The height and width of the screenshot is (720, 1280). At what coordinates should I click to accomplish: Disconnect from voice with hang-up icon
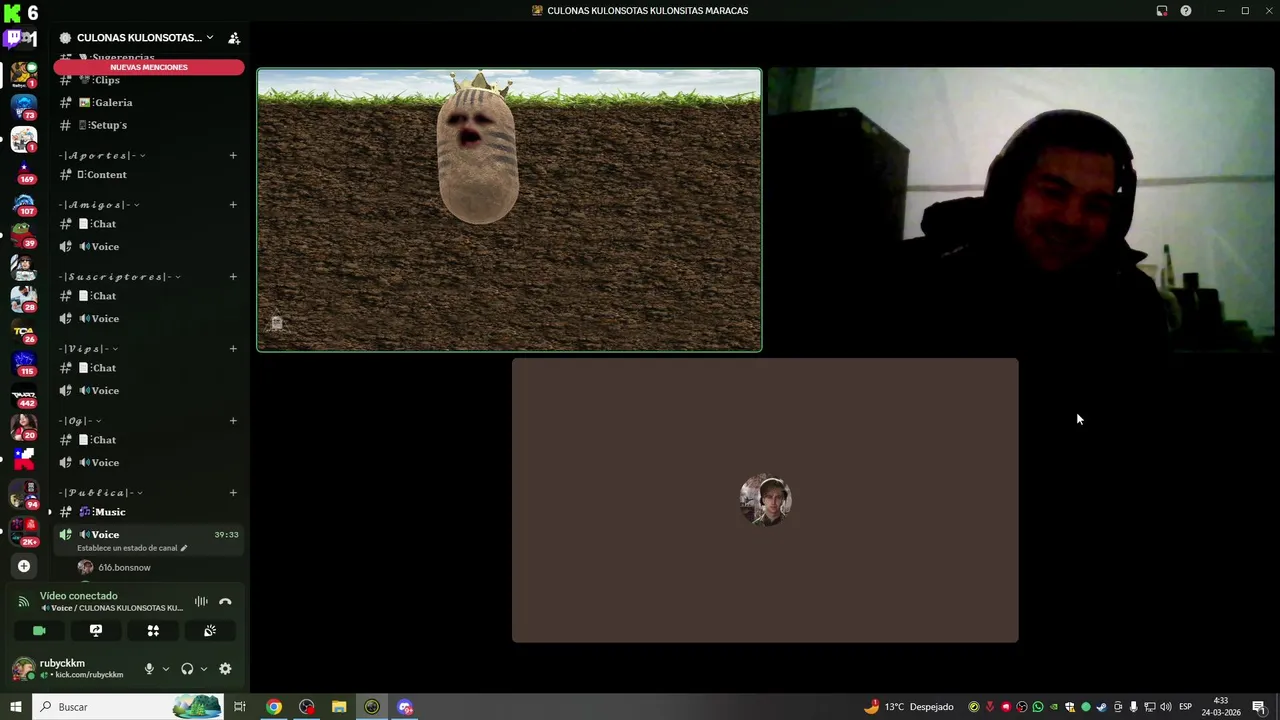click(x=225, y=602)
